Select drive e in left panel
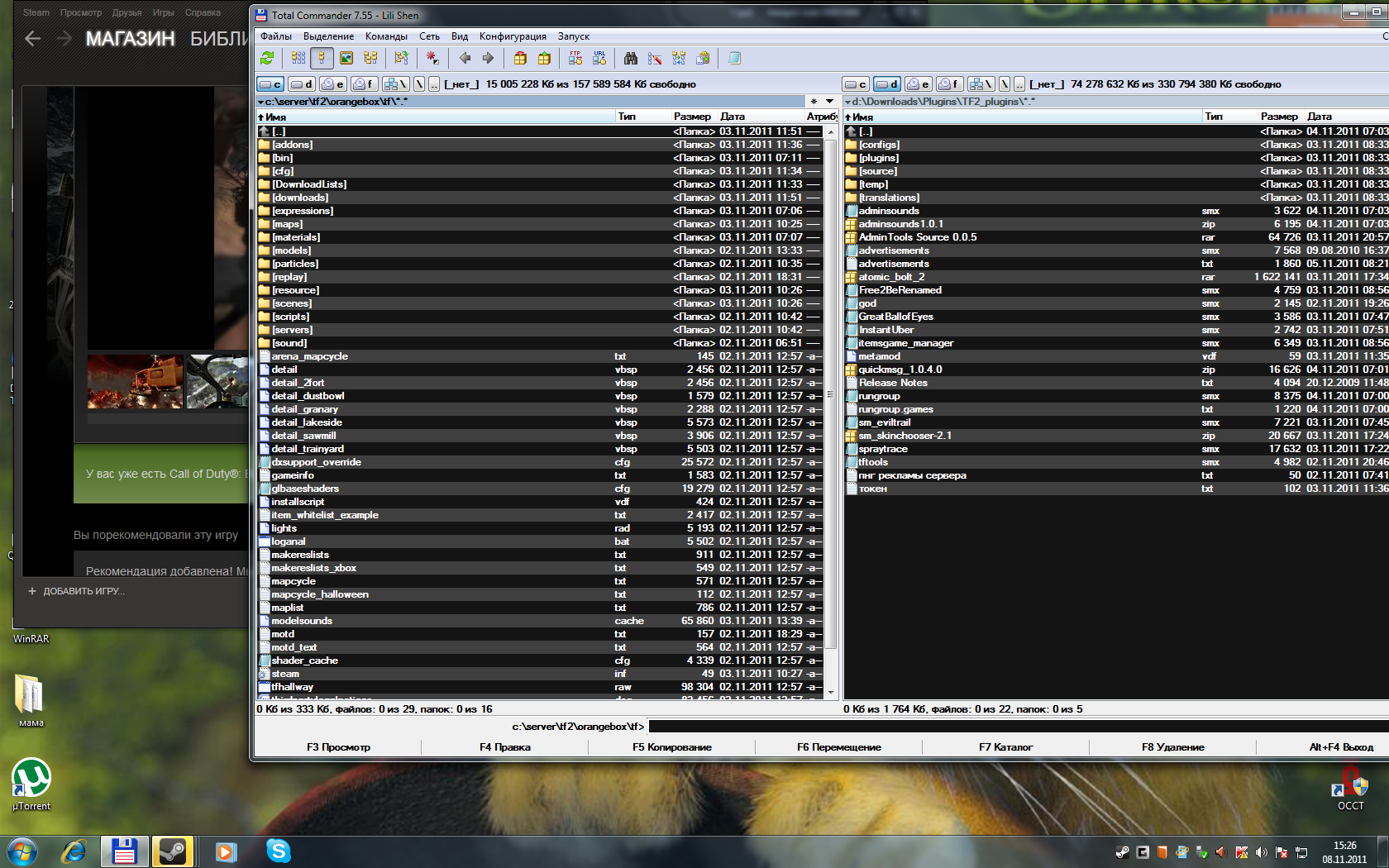This screenshot has height=868, width=1389. 333,84
